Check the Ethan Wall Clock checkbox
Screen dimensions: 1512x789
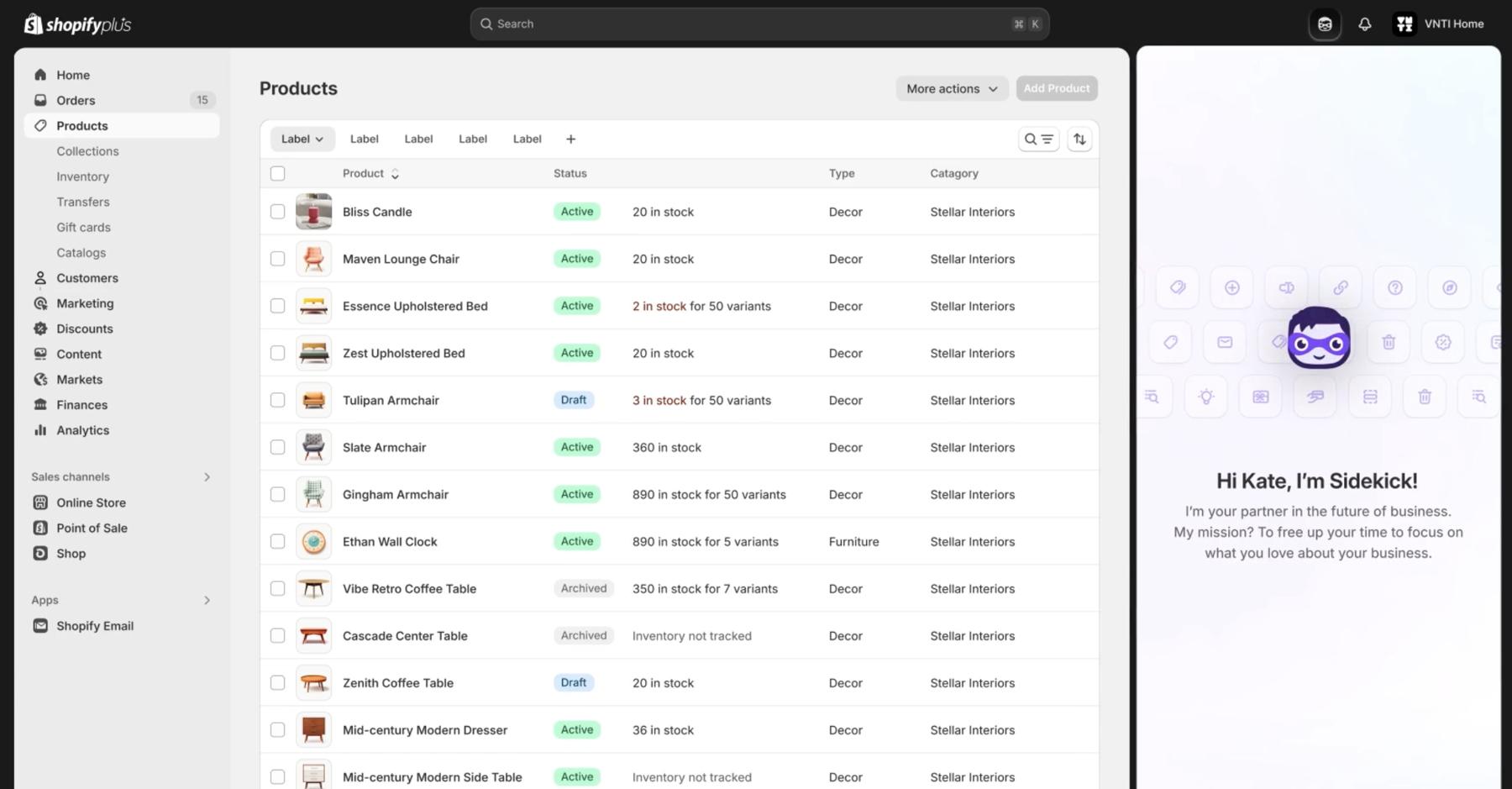click(x=277, y=541)
